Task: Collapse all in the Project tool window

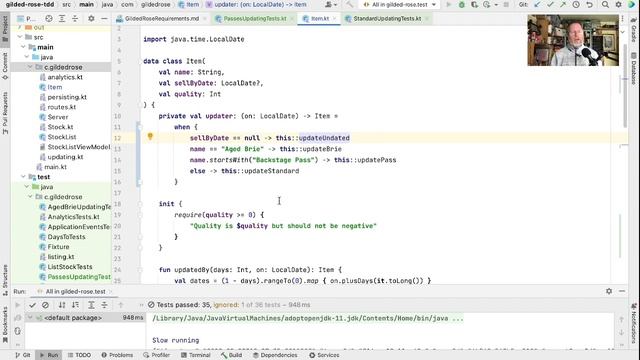Action: [75, 19]
